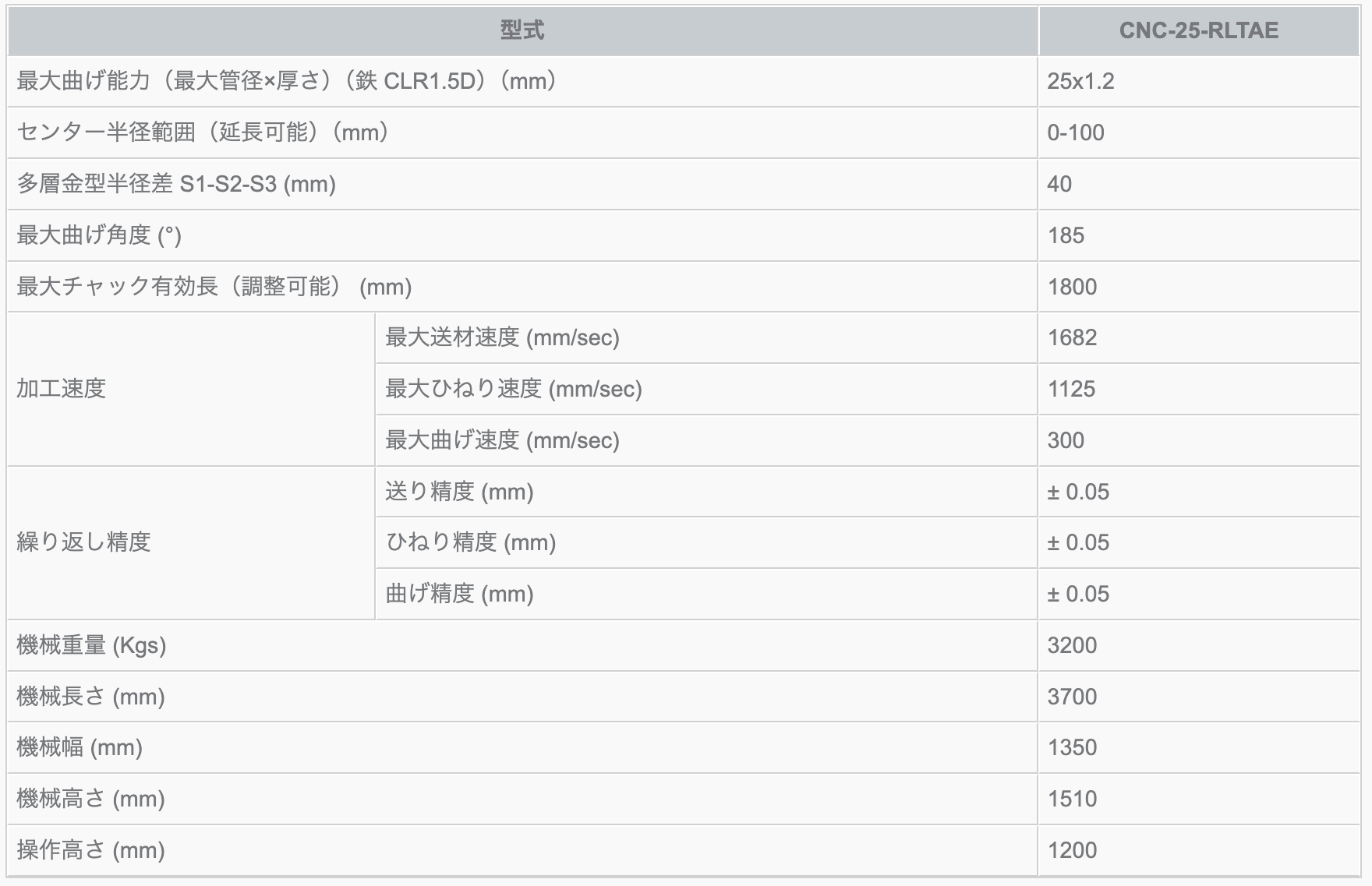Select the 操作高さ (mm) row label
Image resolution: width=1372 pixels, height=886 pixels.
90,850
